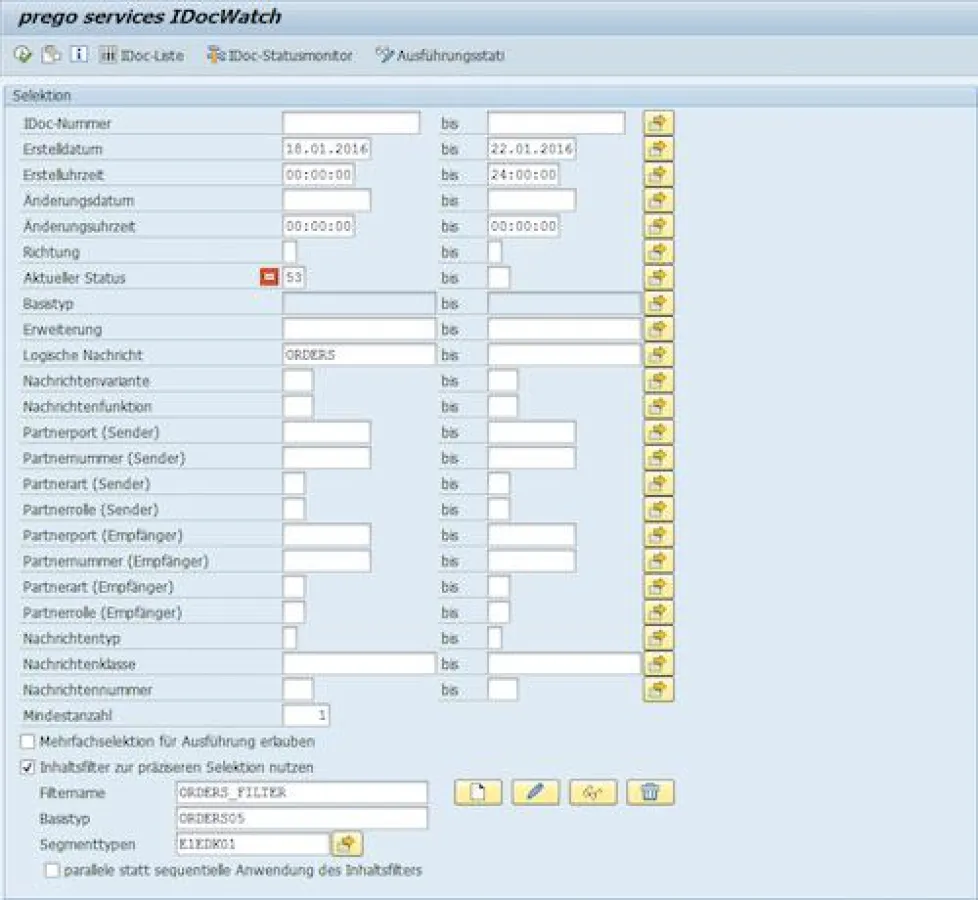Click the Execute clock icon in toolbar
The width and height of the screenshot is (978, 900).
pos(24,55)
